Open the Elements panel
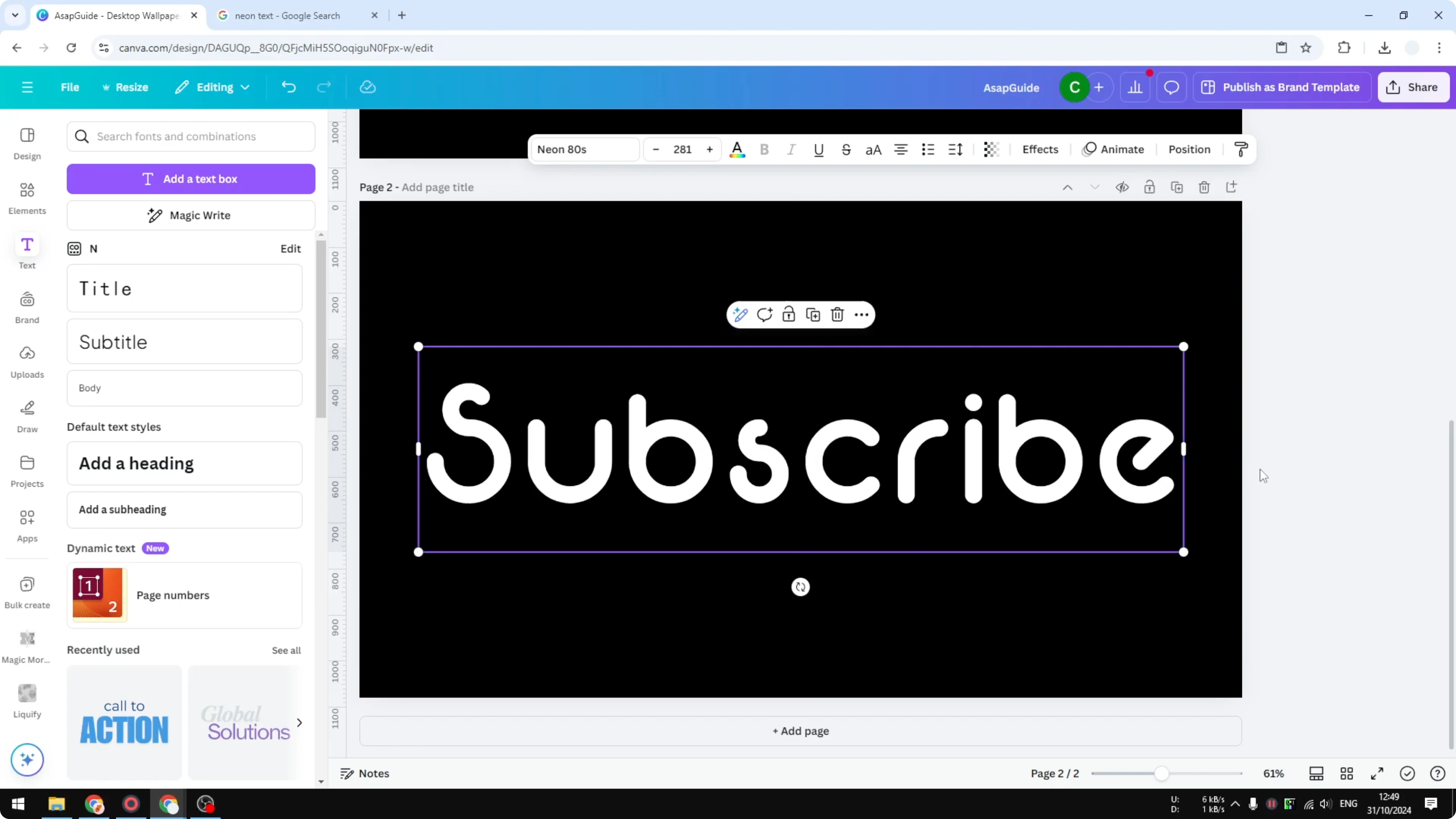 click(27, 198)
